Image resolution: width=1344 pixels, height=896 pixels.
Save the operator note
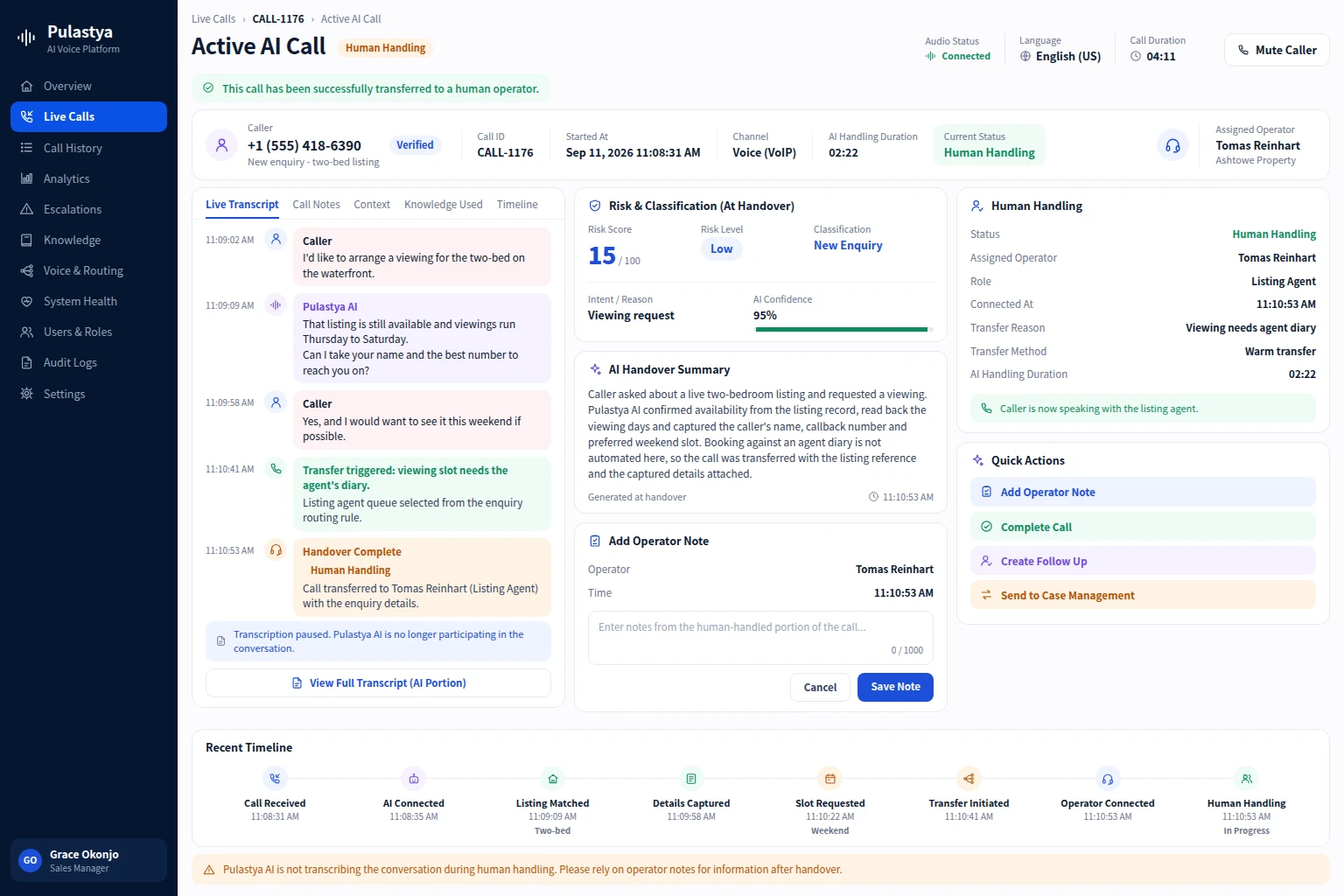895,687
